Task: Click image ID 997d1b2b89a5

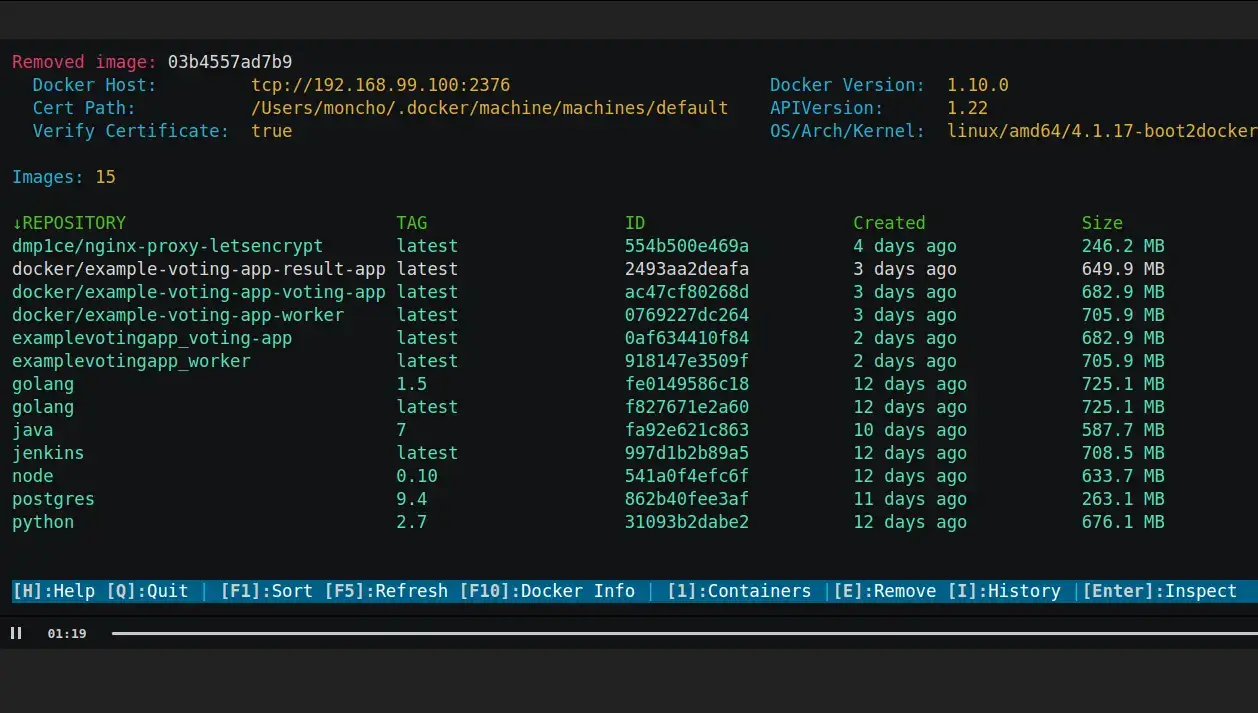Action: pyautogui.click(x=687, y=453)
